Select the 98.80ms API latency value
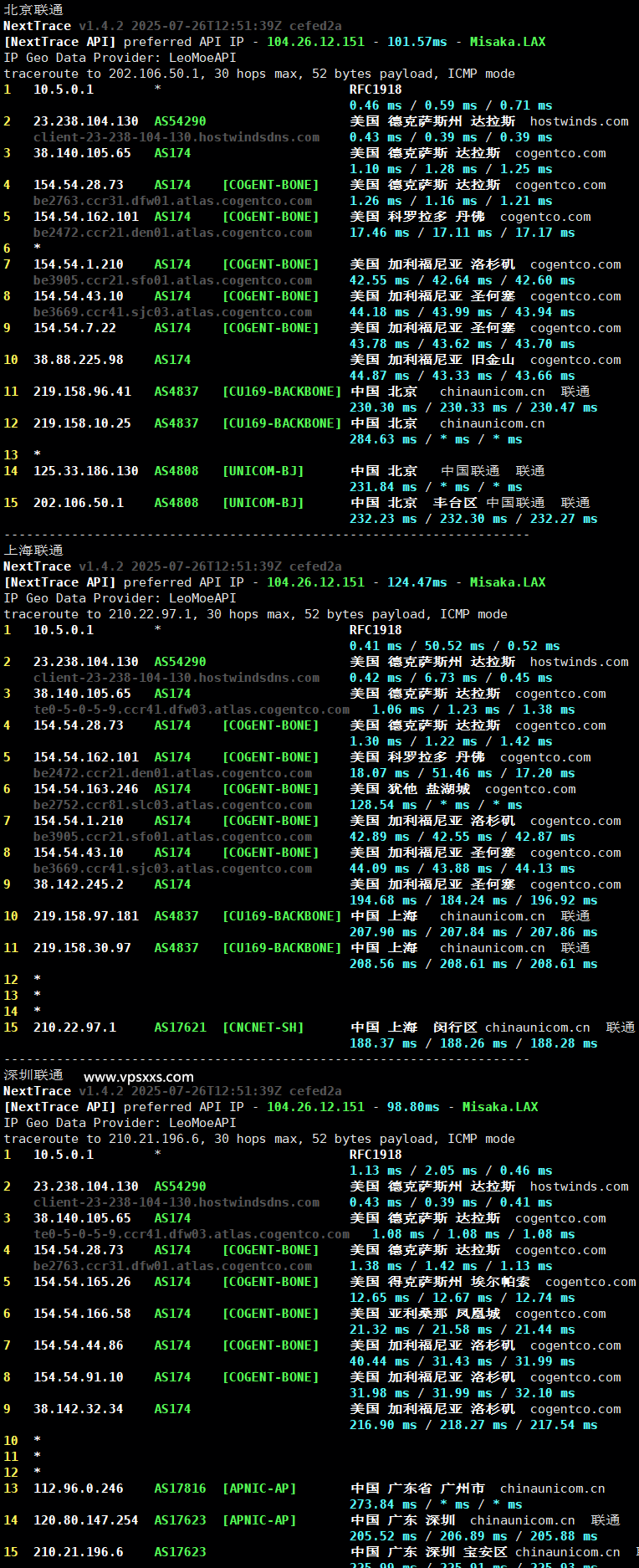This screenshot has height=1568, width=639. (413, 1107)
